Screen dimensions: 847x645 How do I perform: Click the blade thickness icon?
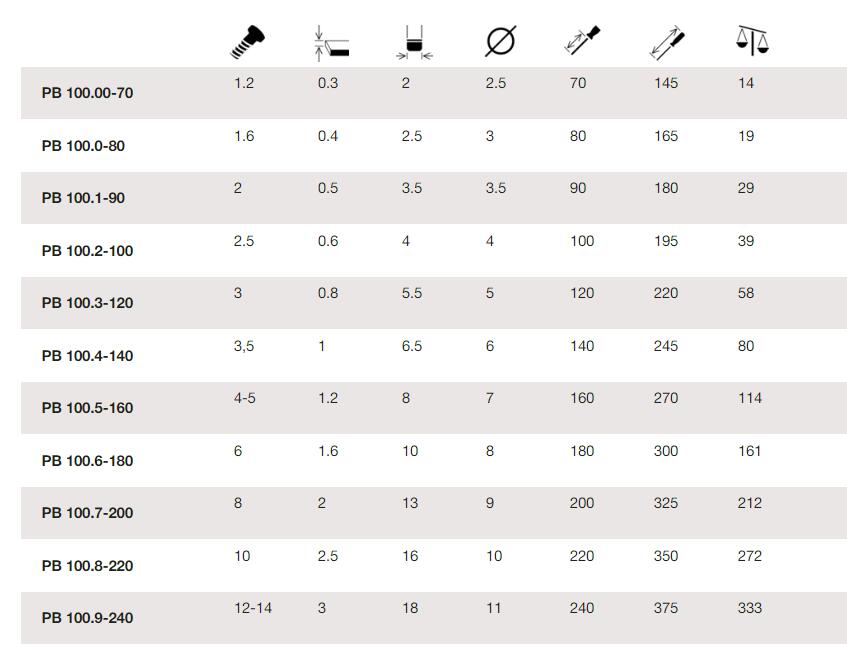click(x=331, y=43)
